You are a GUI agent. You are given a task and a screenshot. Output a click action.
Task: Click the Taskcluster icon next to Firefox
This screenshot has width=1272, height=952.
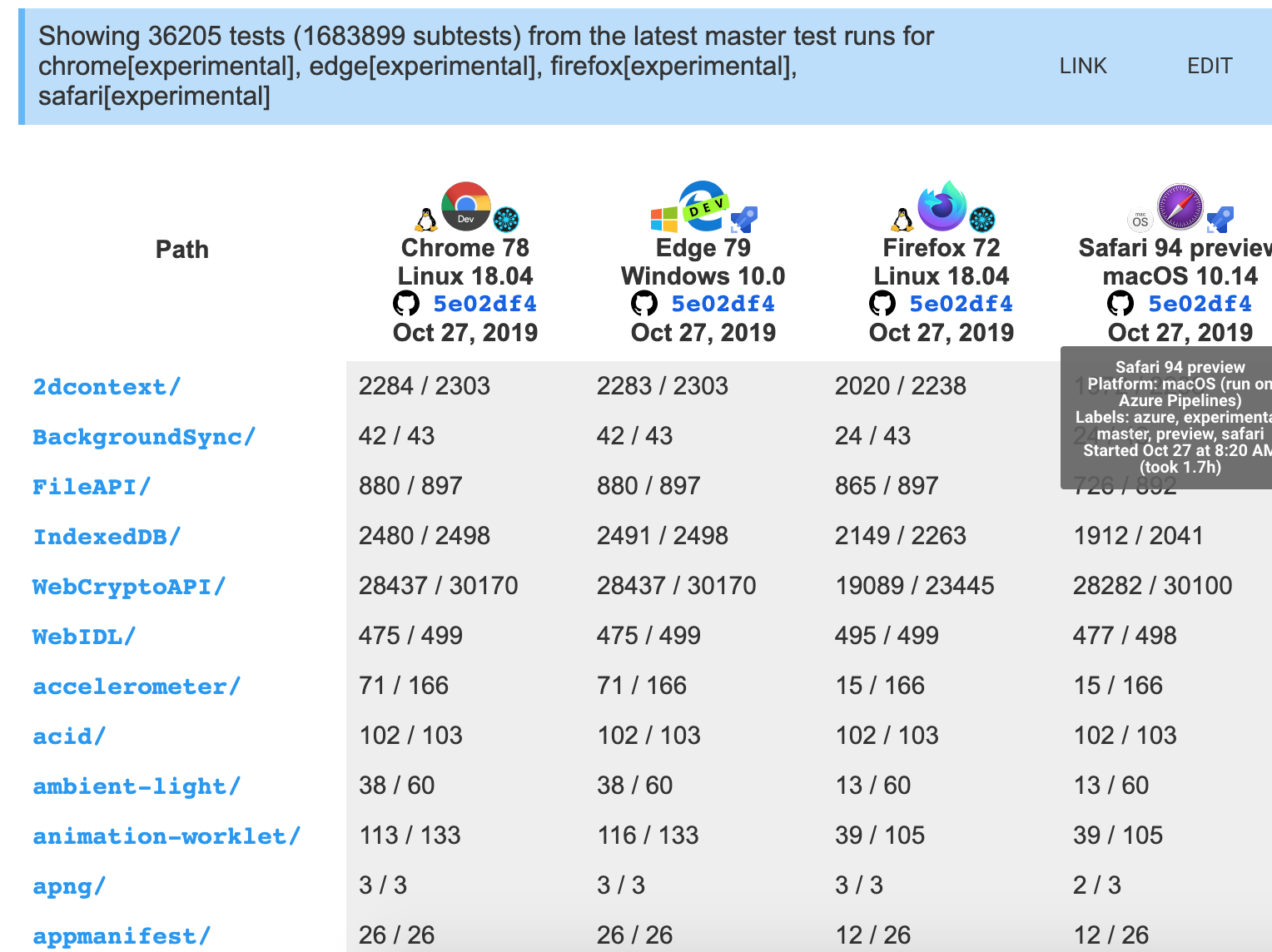click(x=982, y=220)
